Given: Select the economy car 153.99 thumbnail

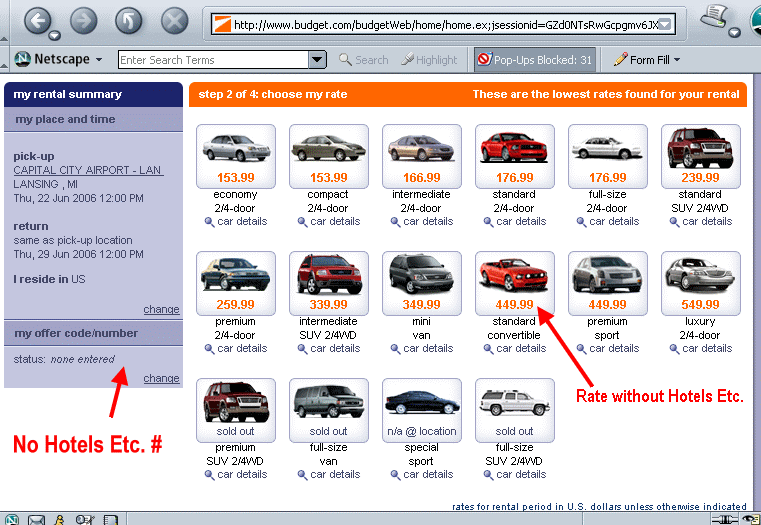Looking at the screenshot, I should point(236,156).
